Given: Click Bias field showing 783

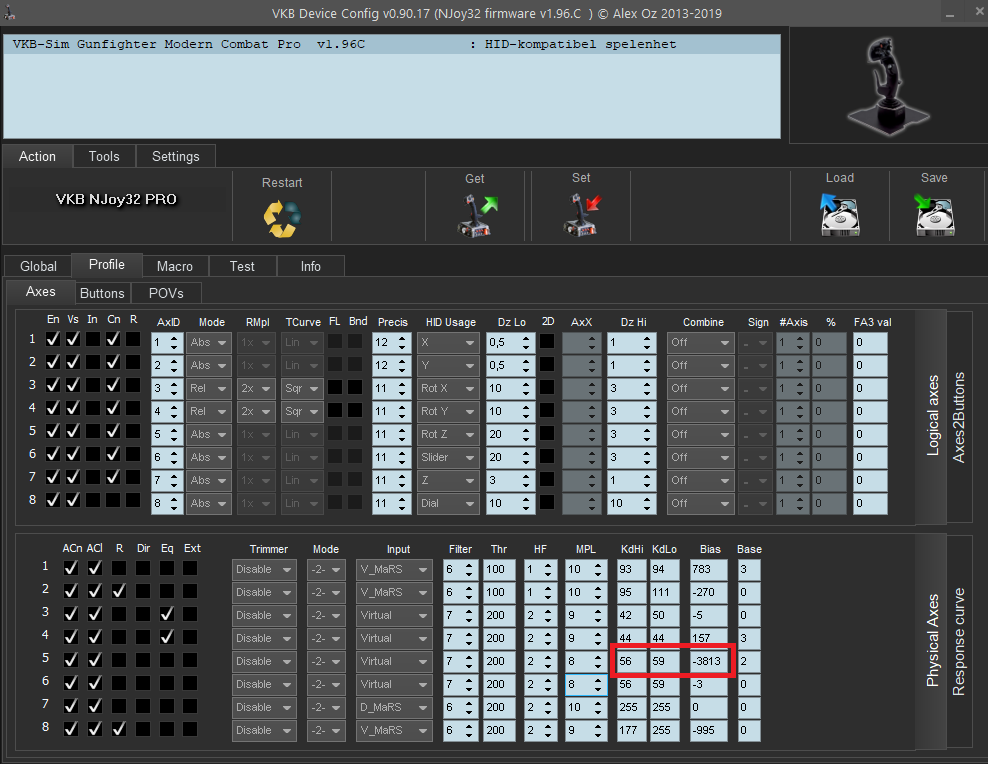Looking at the screenshot, I should click(709, 569).
